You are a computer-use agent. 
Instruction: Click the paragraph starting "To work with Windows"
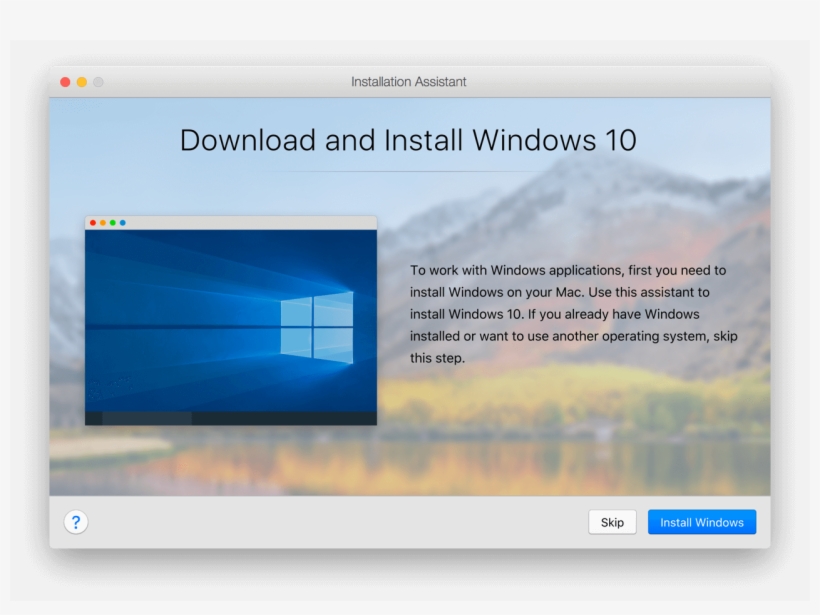point(574,314)
